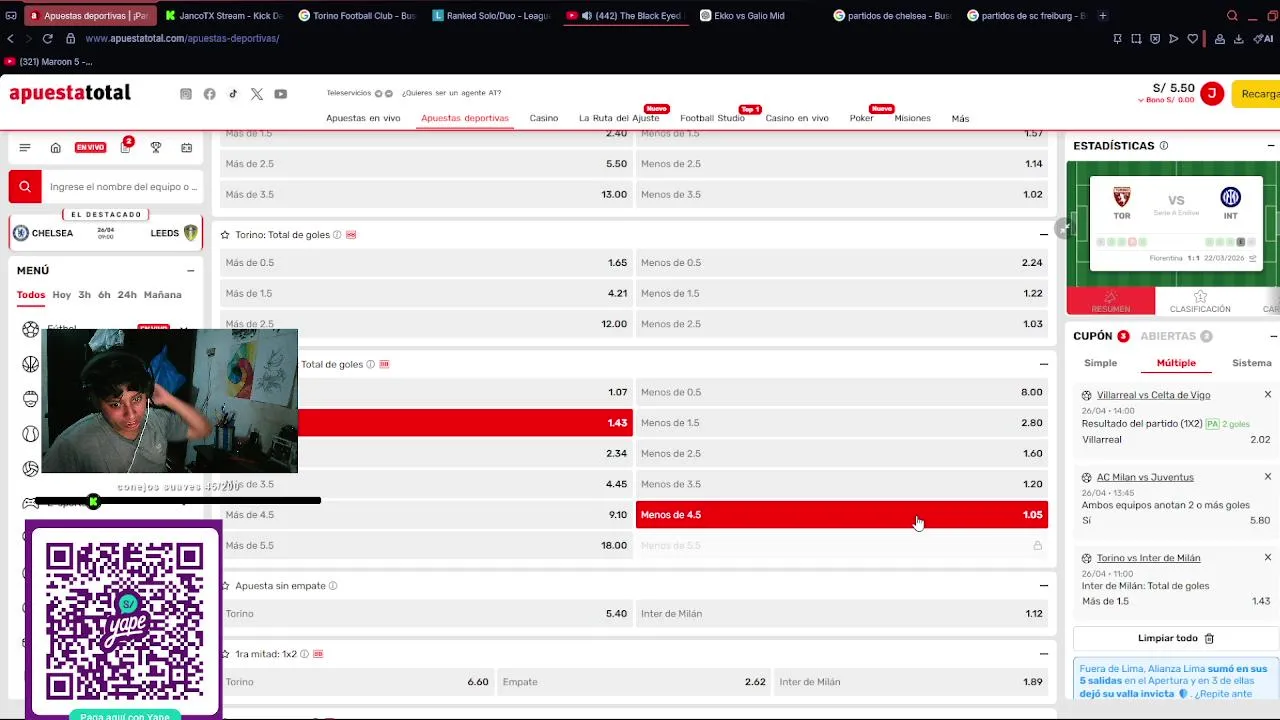1280x720 pixels.
Task: Select Torino Más de 0.5 at 1.65
Action: [x=426, y=263]
